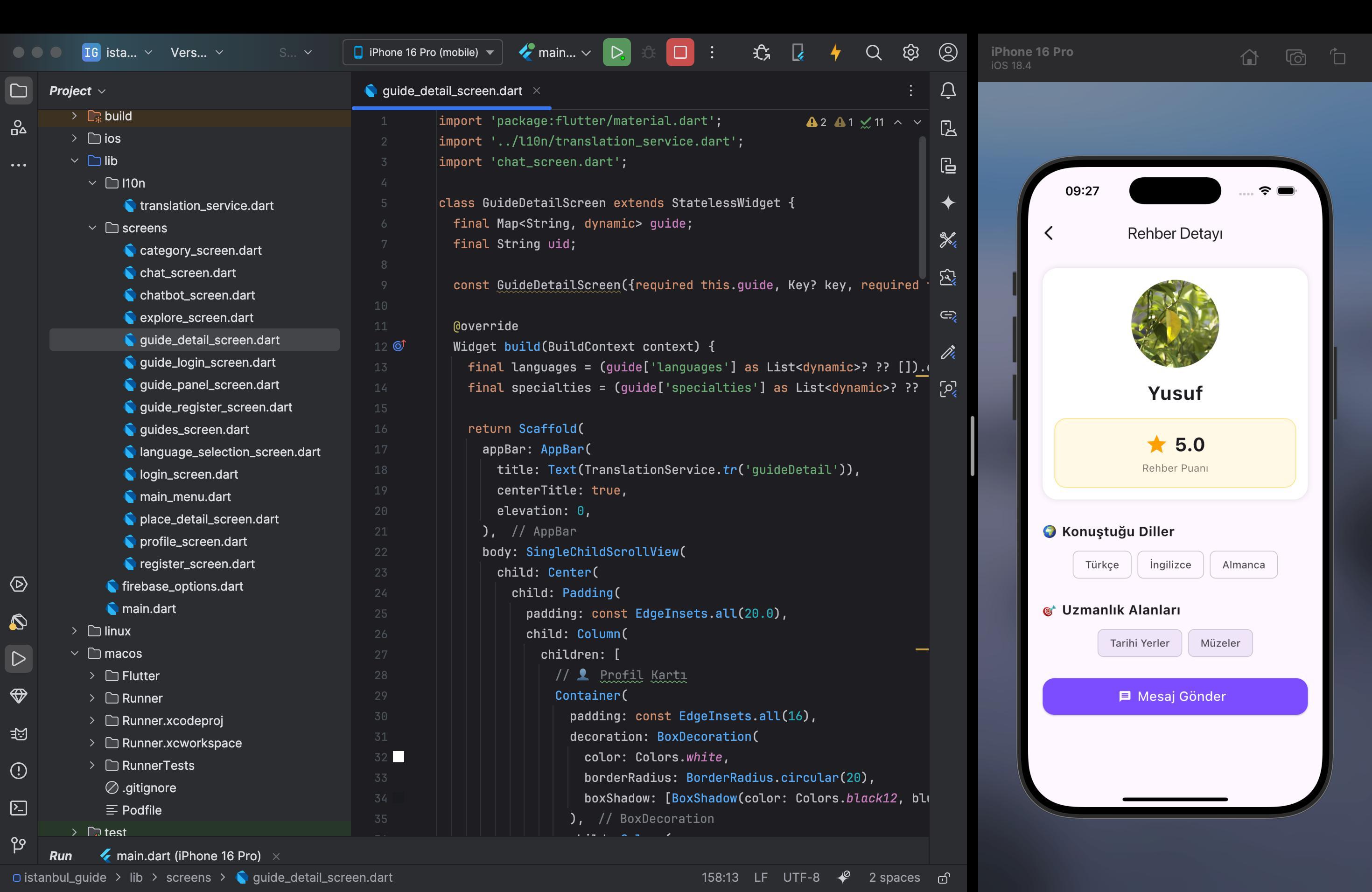Open the Notifications bell panel

coord(948,91)
